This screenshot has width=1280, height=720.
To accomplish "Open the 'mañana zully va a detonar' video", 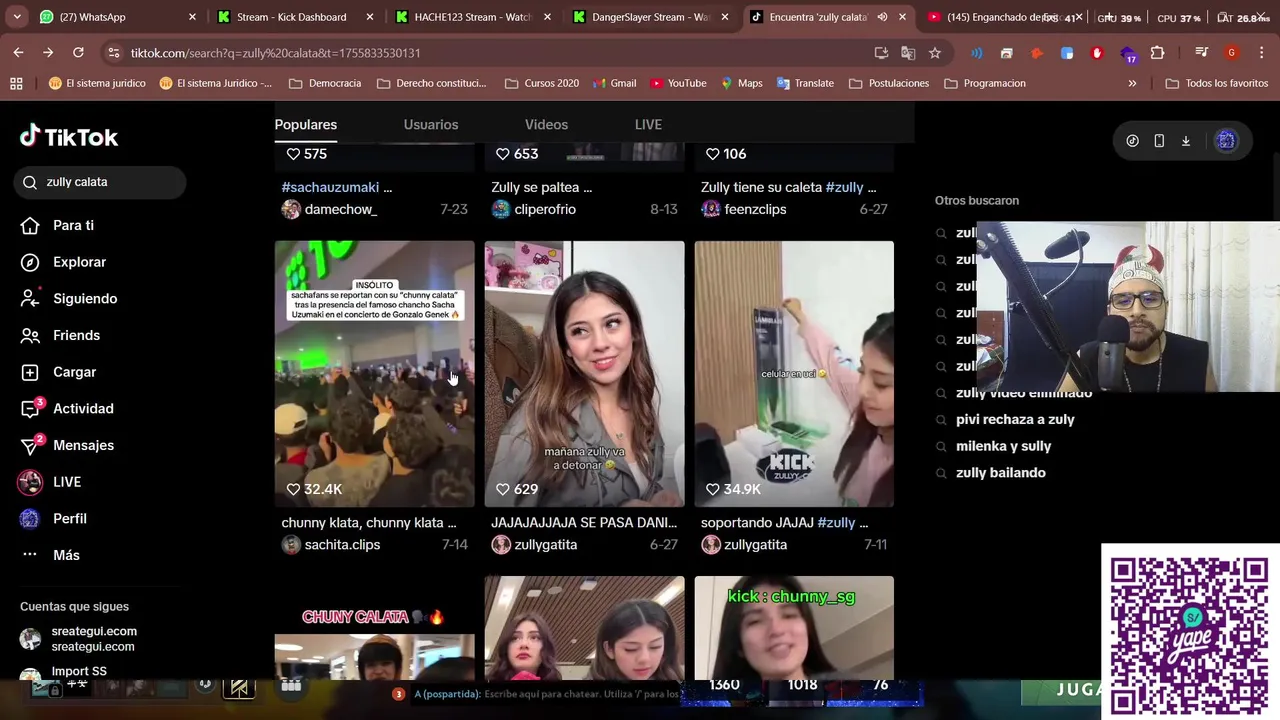I will 585,373.
